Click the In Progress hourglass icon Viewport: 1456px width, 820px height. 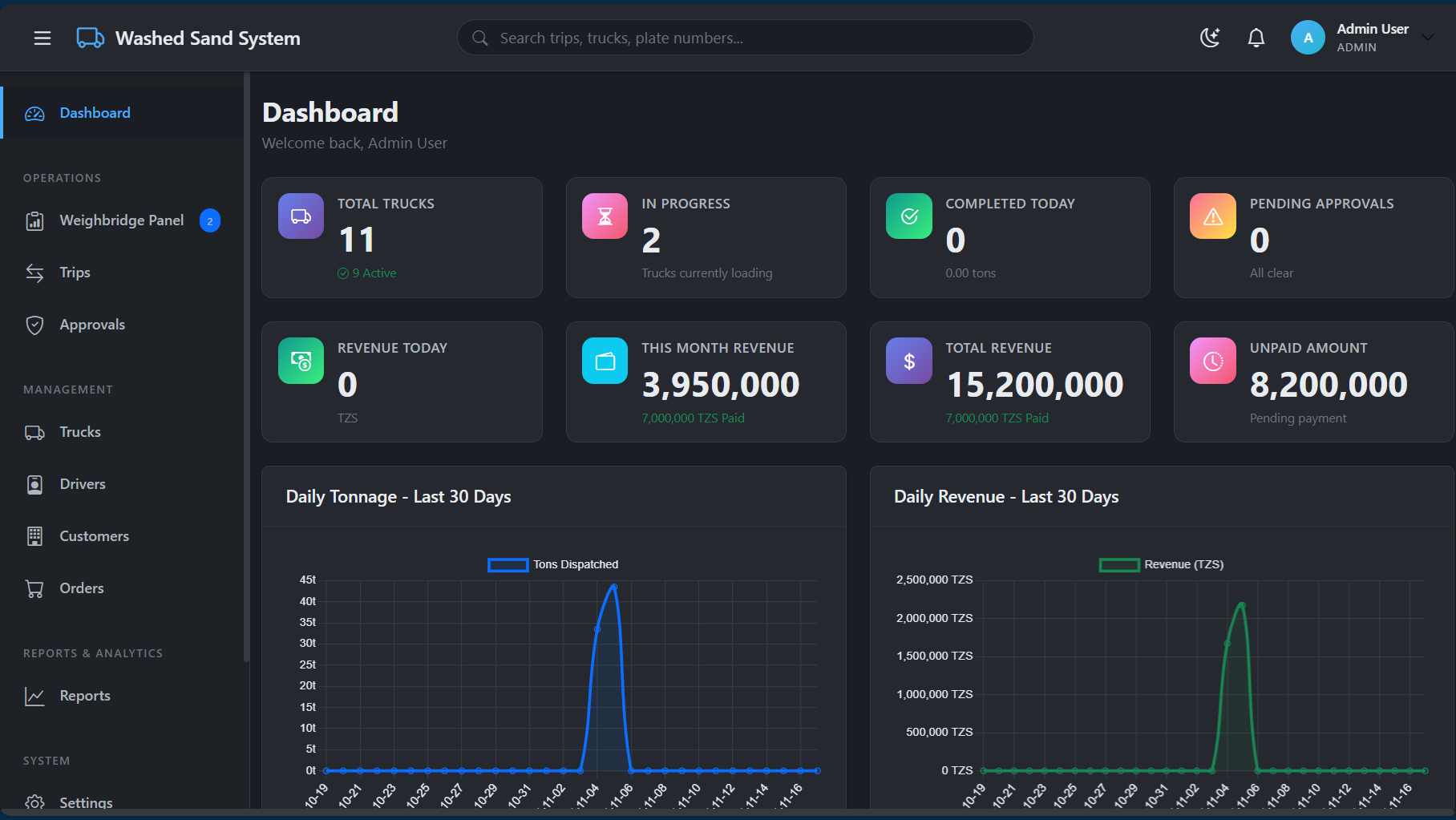click(605, 216)
